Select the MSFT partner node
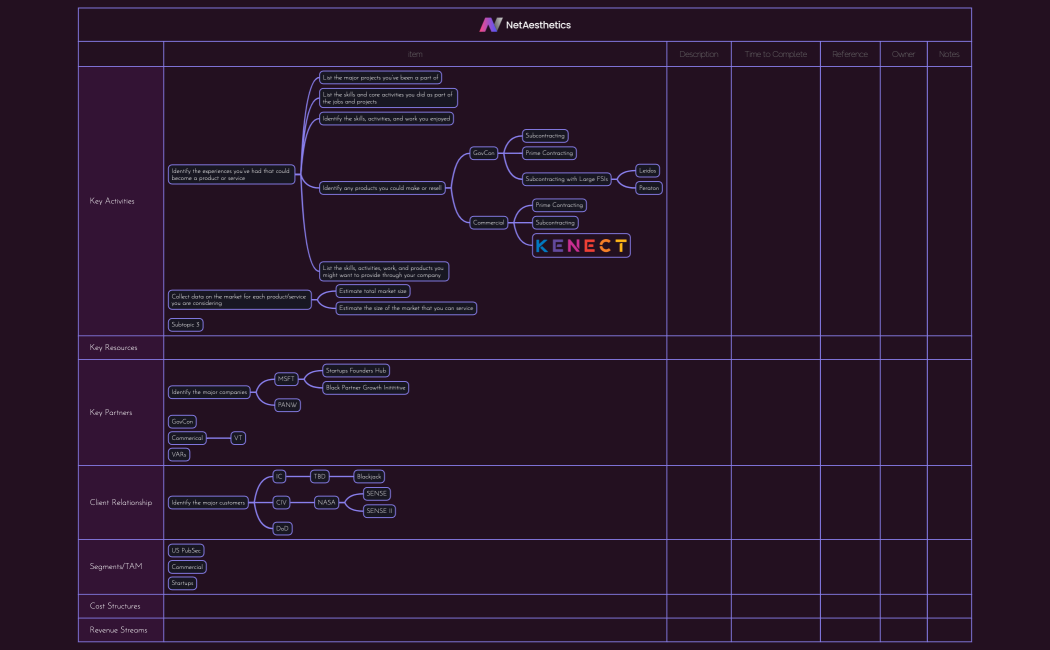Screen dimensions: 1050x650 [287, 379]
